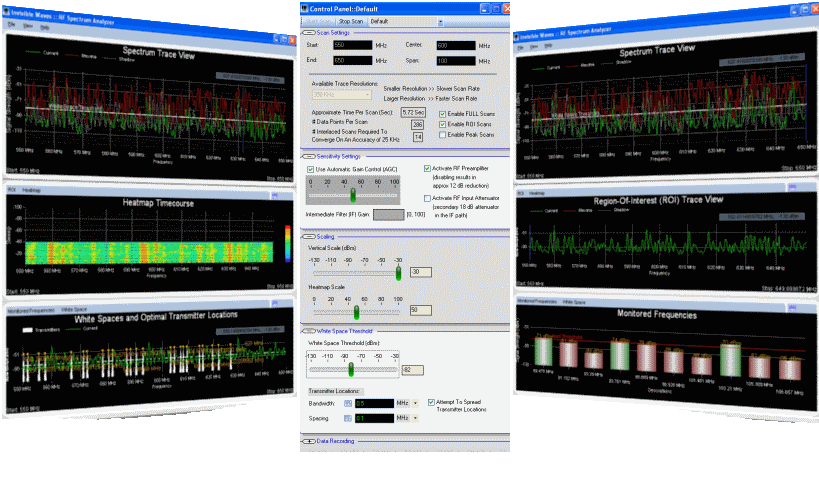Click the Vertical Scale value box
This screenshot has height=484, width=819.
(421, 272)
